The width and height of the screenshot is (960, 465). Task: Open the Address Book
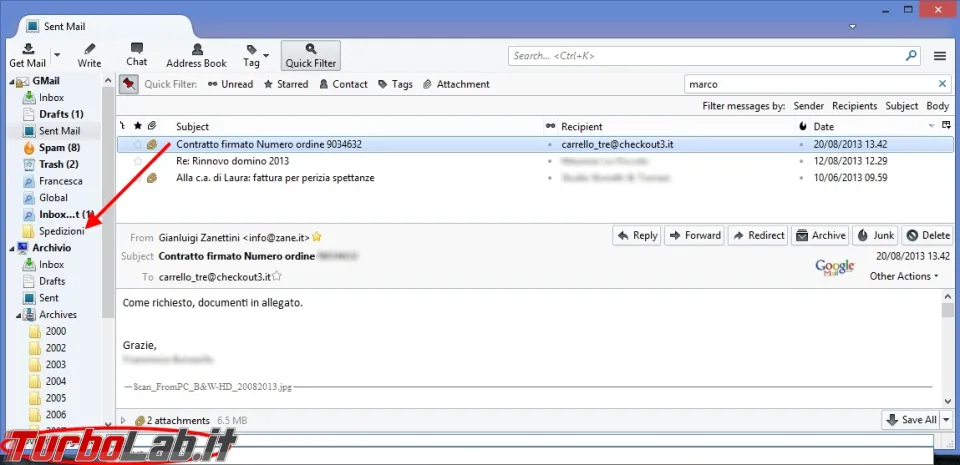tap(197, 55)
